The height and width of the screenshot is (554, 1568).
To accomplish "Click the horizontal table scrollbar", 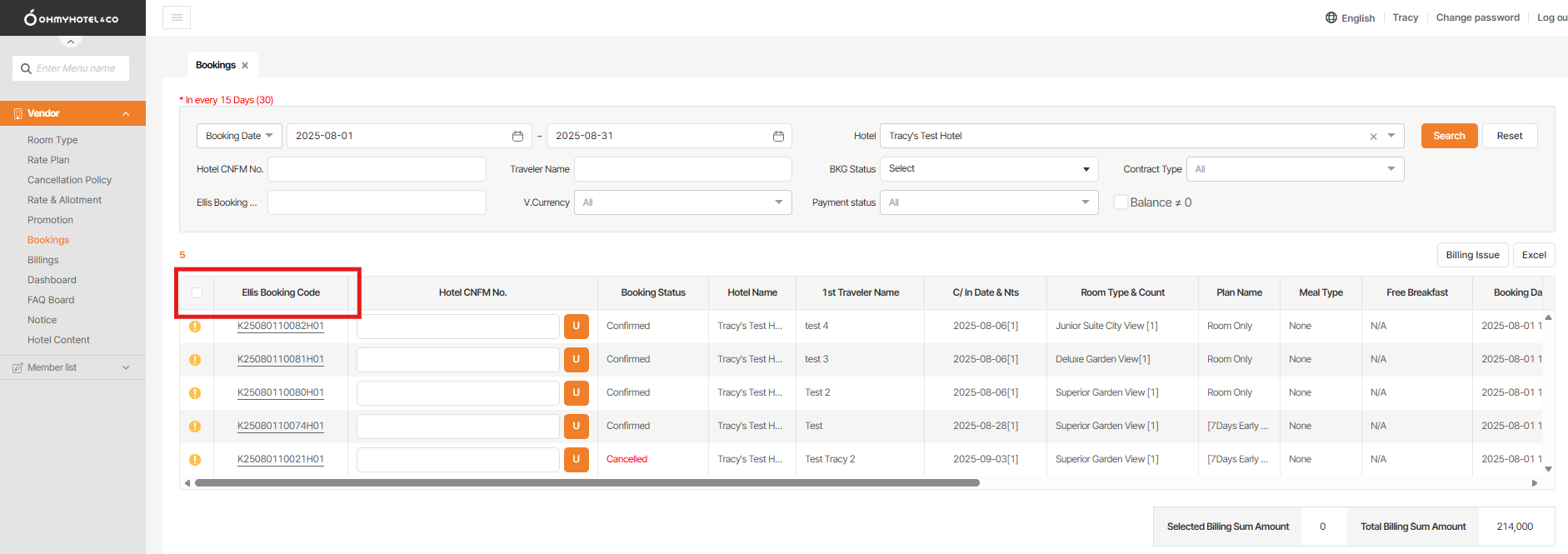I will coord(587,482).
